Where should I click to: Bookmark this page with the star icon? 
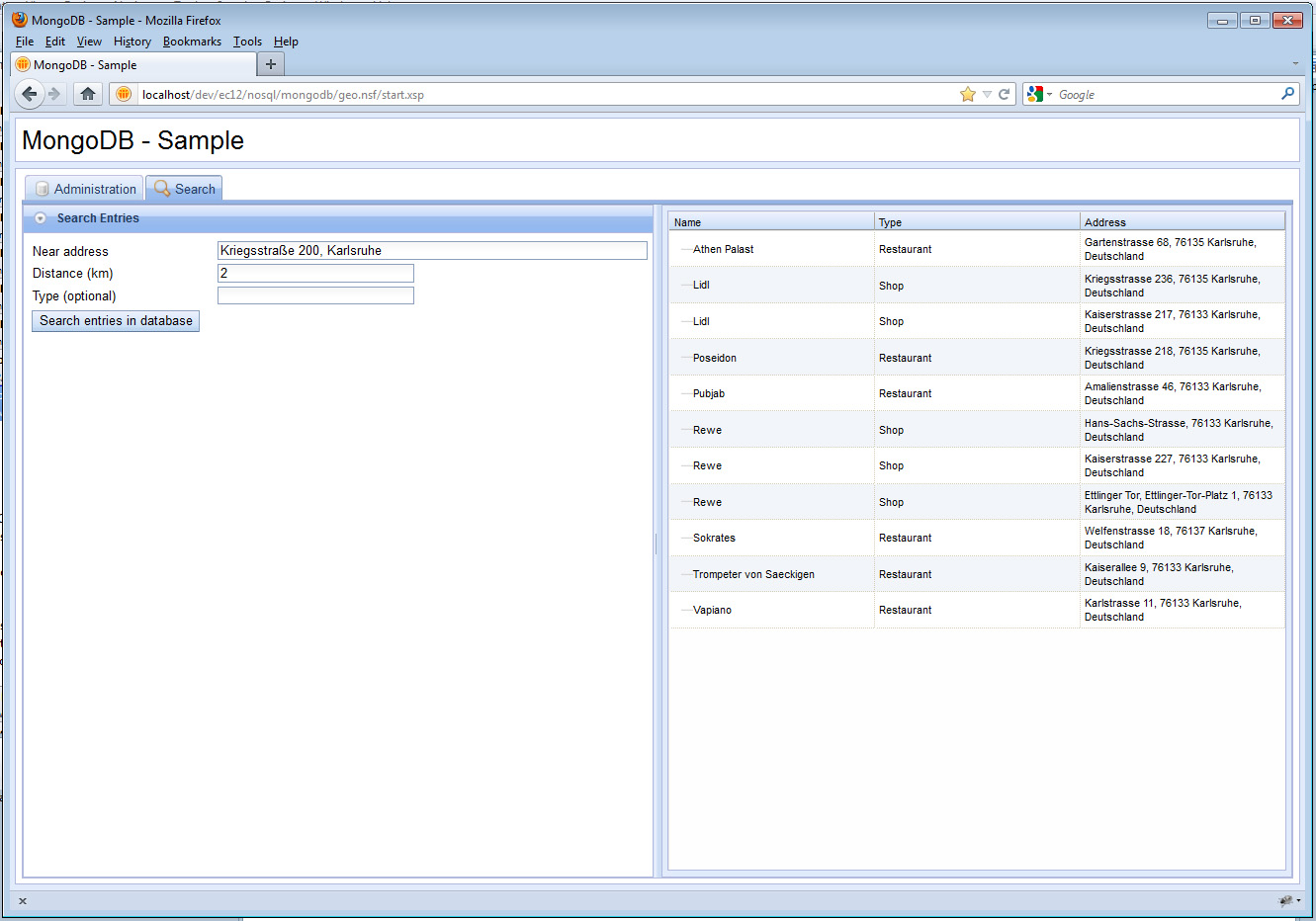(x=967, y=94)
